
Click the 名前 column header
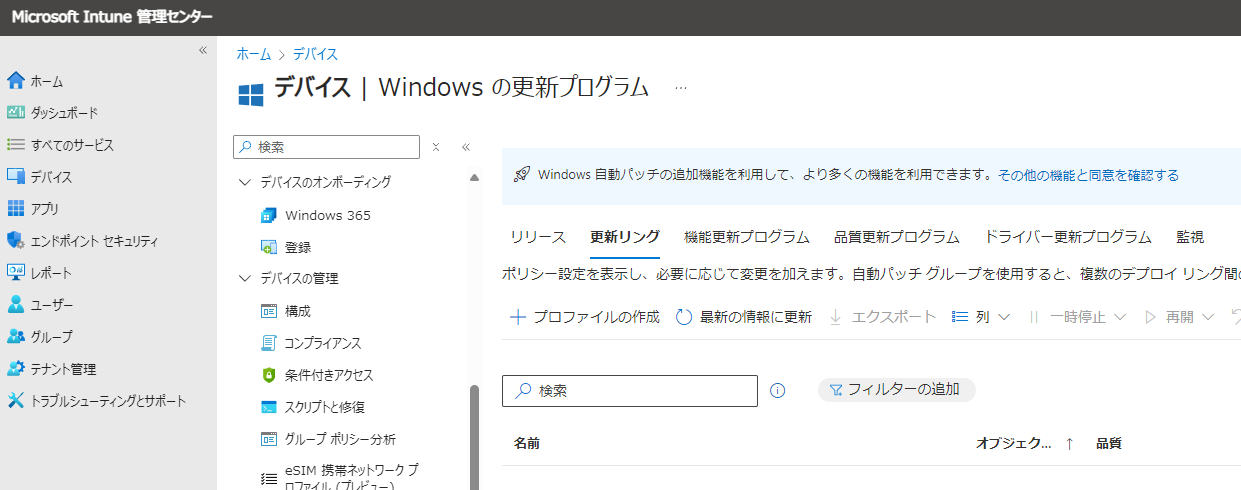pyautogui.click(x=528, y=443)
